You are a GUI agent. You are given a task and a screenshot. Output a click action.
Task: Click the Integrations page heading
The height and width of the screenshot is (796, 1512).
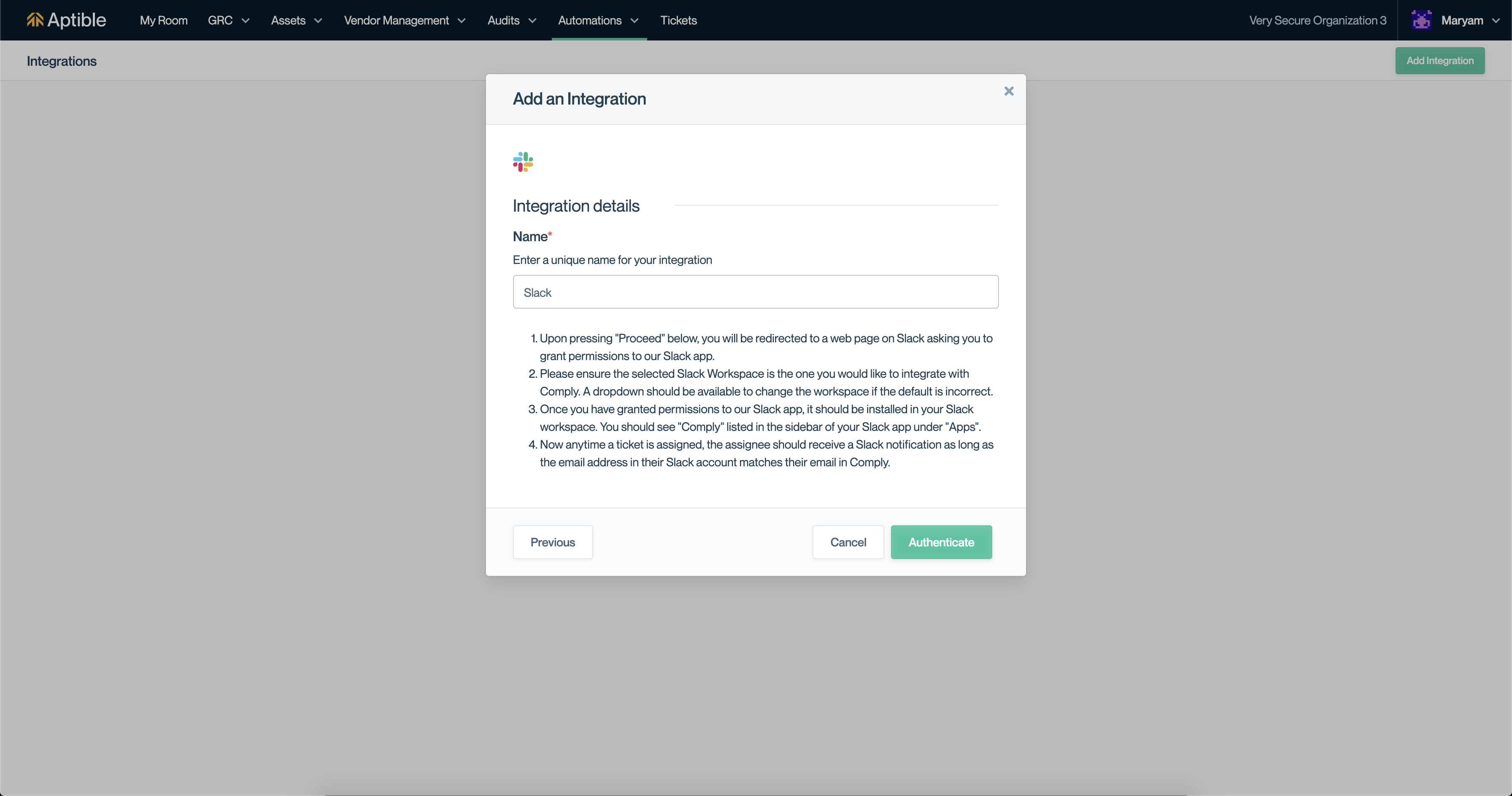(62, 61)
